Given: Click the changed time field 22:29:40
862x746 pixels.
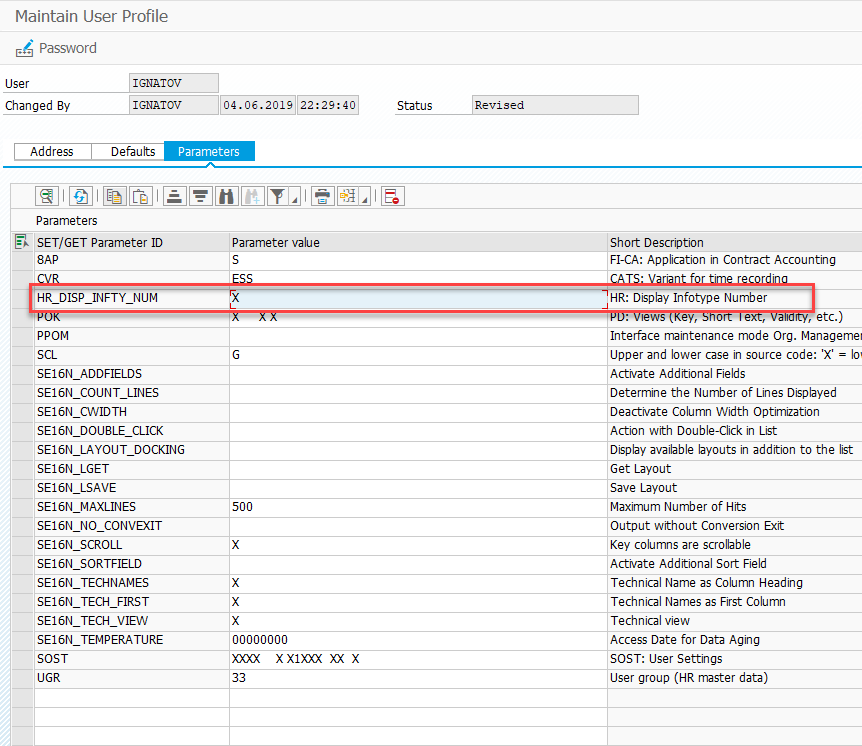Looking at the screenshot, I should pos(328,105).
